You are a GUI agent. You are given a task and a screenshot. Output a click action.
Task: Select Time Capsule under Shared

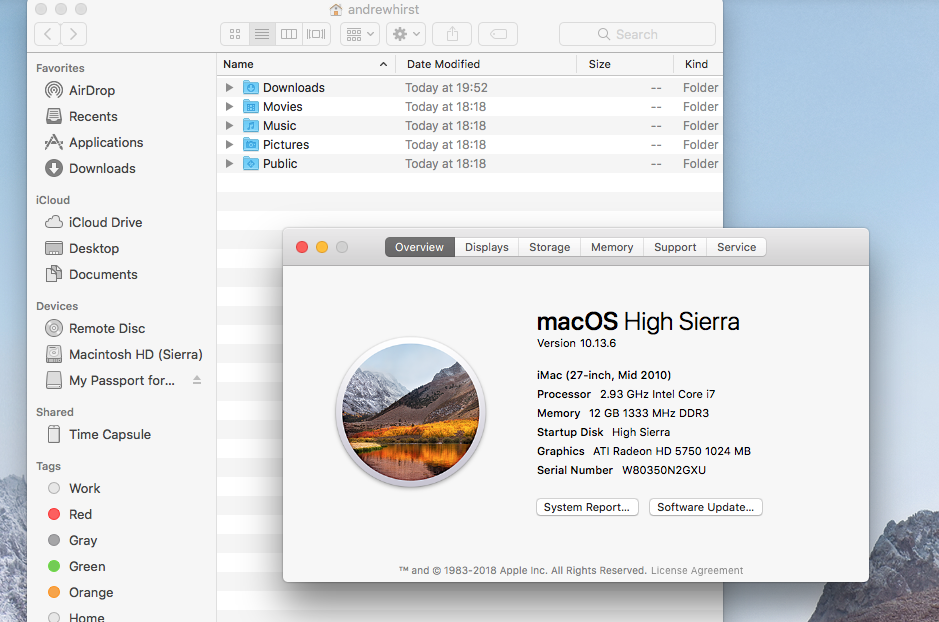(x=98, y=434)
